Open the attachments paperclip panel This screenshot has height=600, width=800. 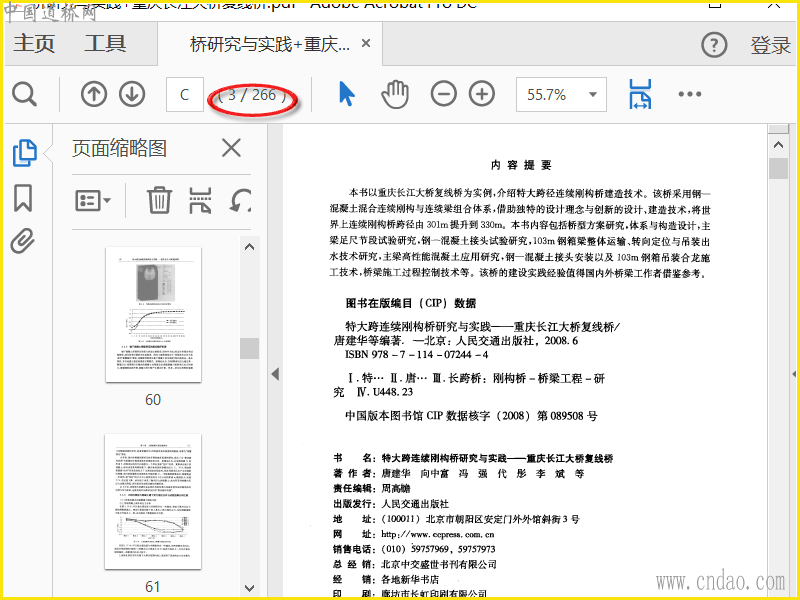pos(23,241)
